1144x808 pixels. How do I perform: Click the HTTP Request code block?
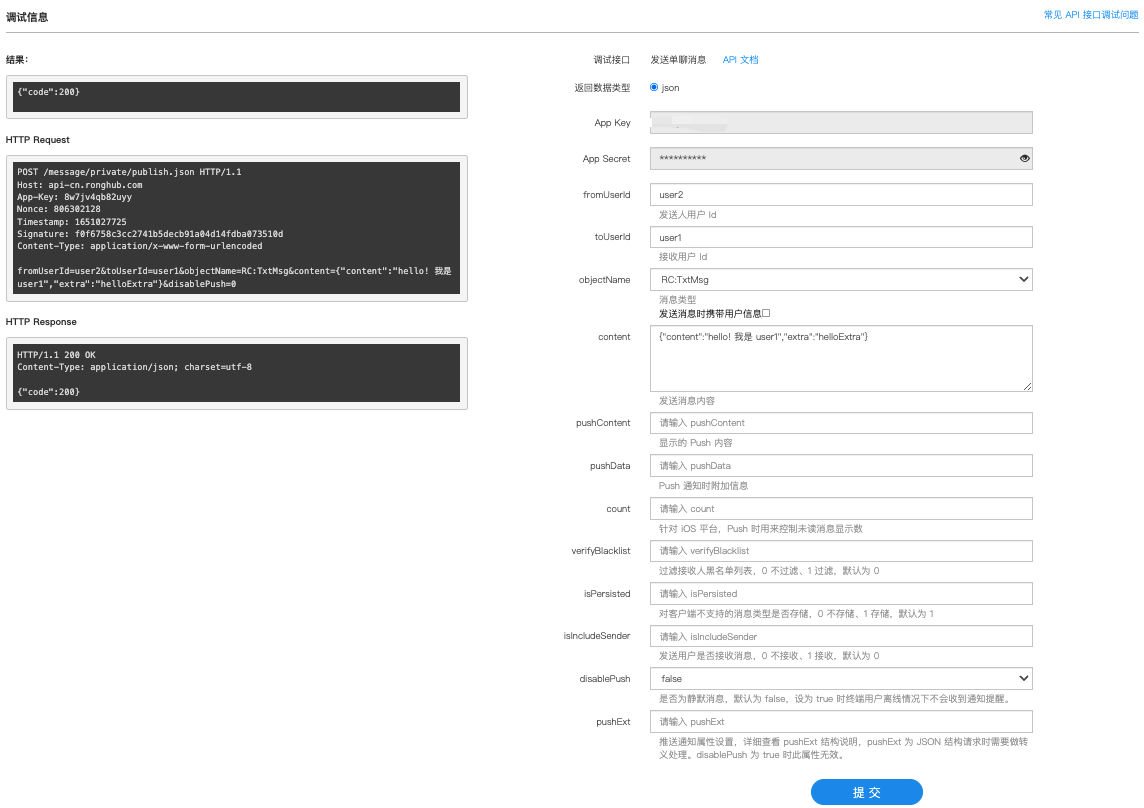click(x=236, y=228)
